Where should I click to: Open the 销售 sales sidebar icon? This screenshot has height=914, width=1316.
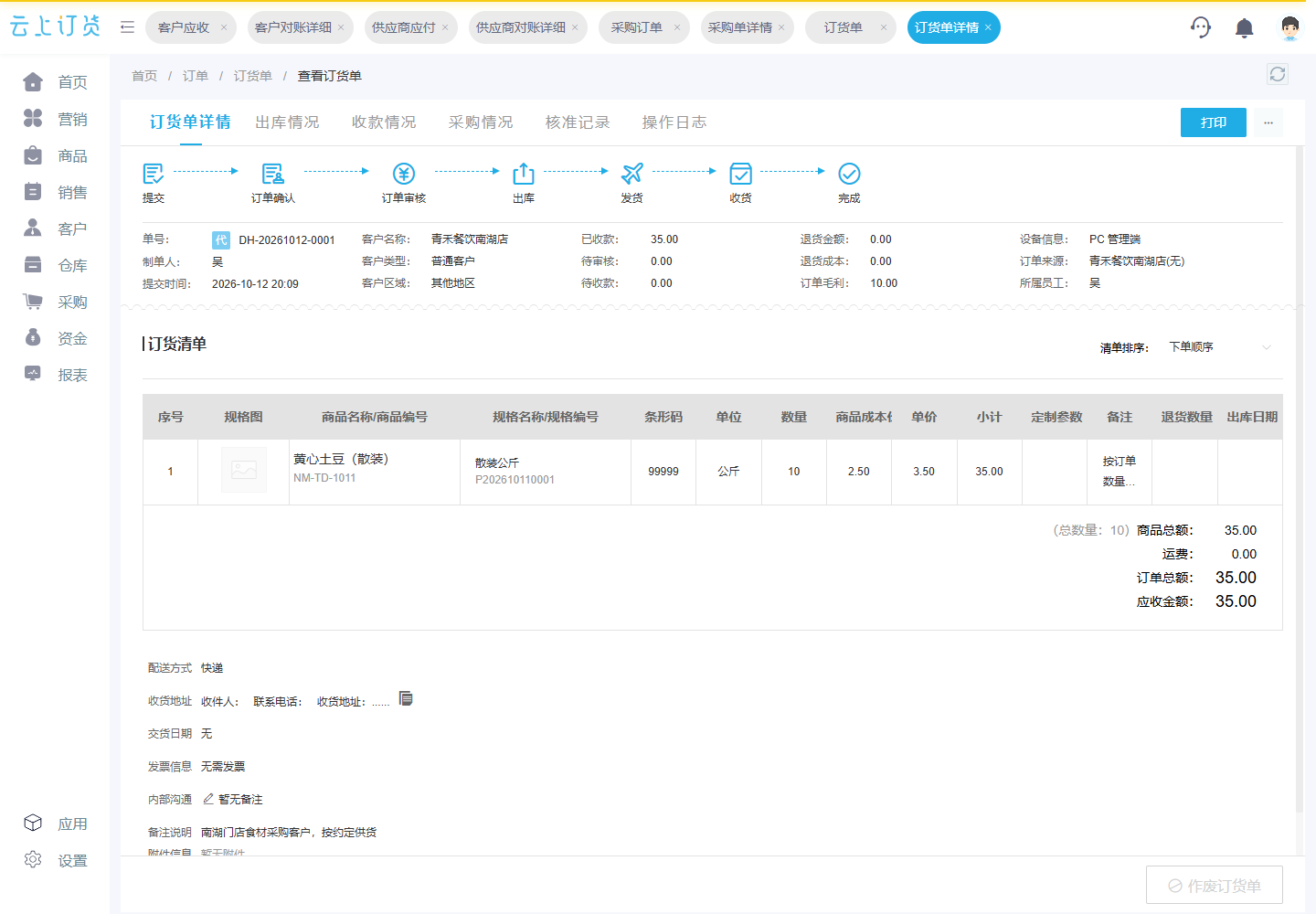pos(33,192)
